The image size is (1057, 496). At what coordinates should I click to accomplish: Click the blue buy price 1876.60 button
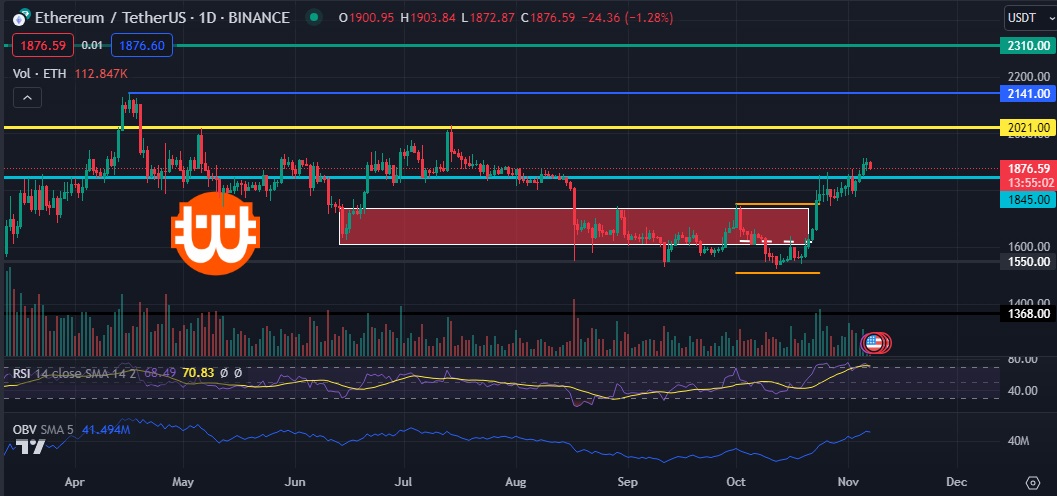coord(142,46)
